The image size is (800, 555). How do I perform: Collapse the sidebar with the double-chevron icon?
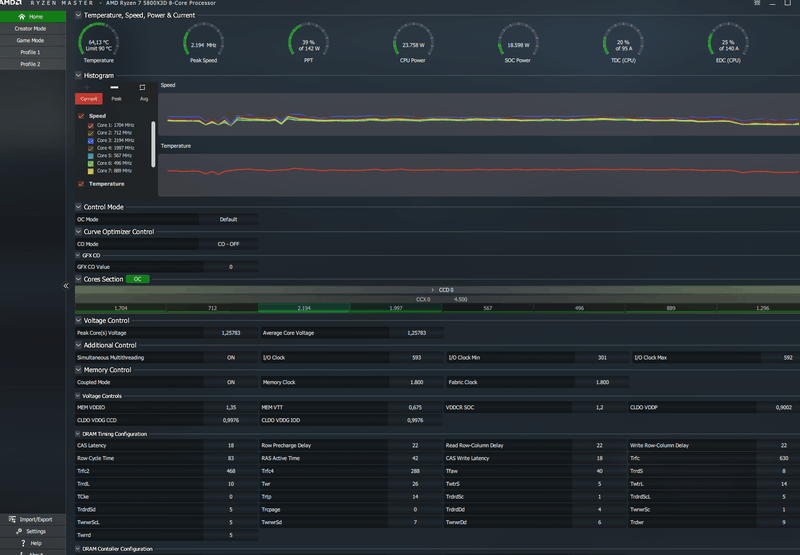pyautogui.click(x=66, y=286)
